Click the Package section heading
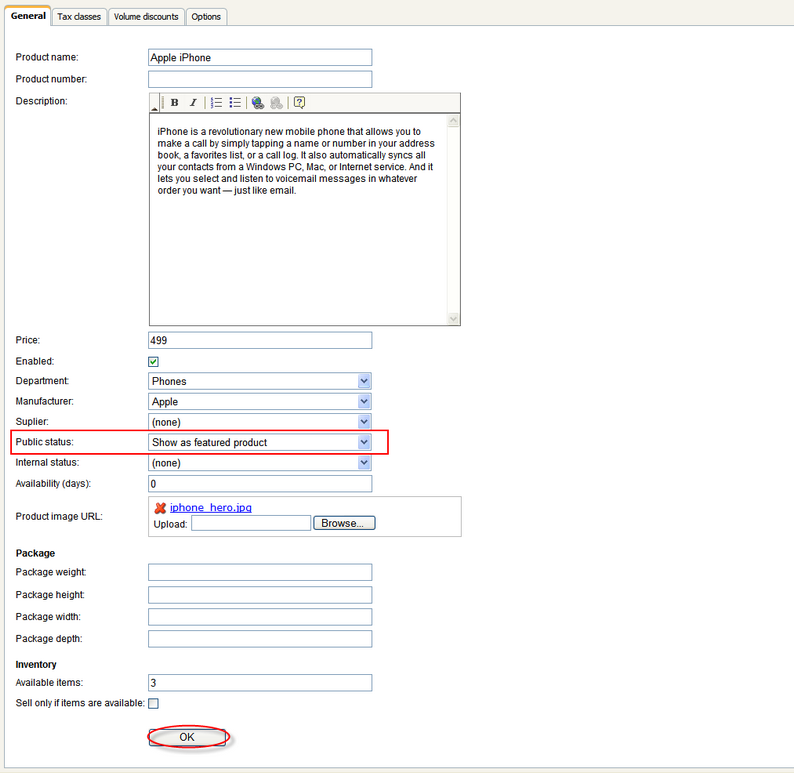 point(35,553)
